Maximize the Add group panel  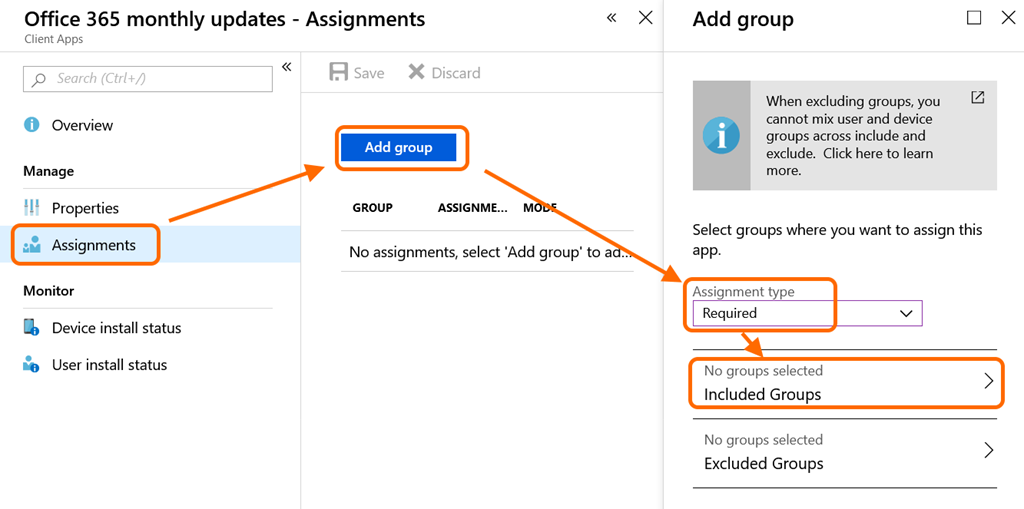click(x=974, y=18)
